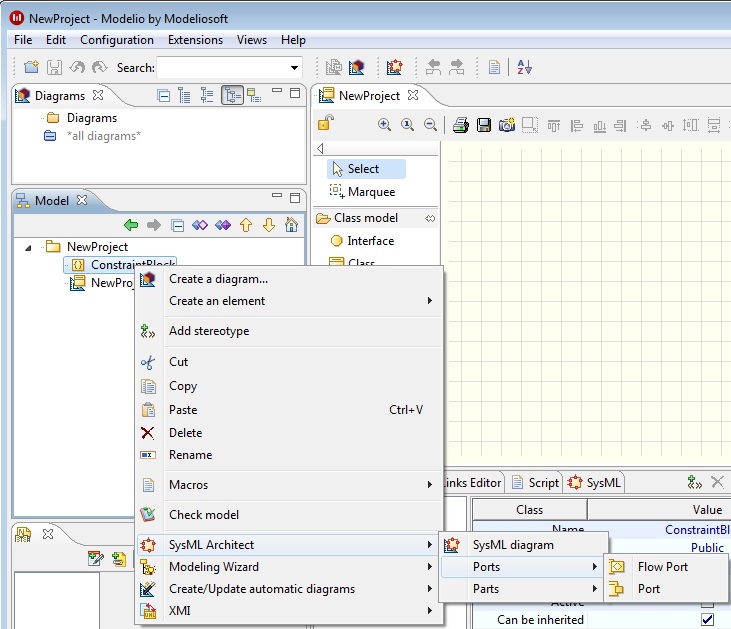Open the Configuration menu
731x629 pixels.
click(x=117, y=40)
